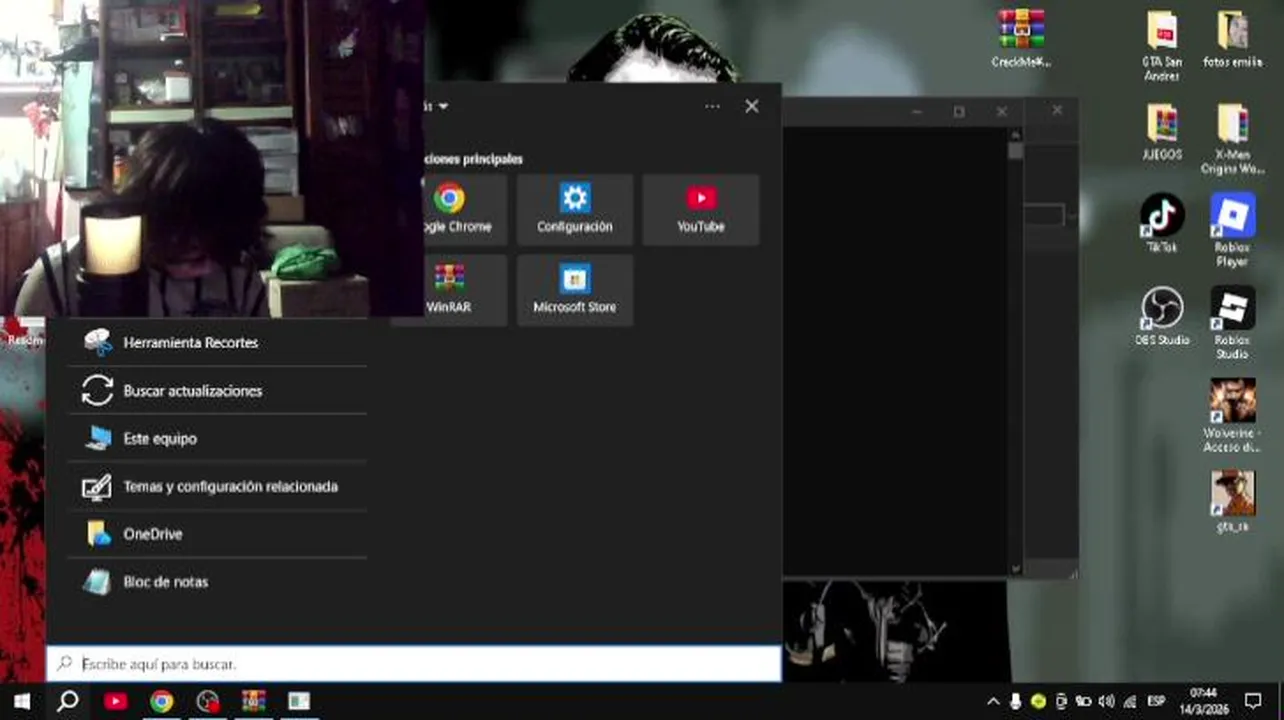
Task: Open YouTube from the taskbar
Action: [115, 701]
